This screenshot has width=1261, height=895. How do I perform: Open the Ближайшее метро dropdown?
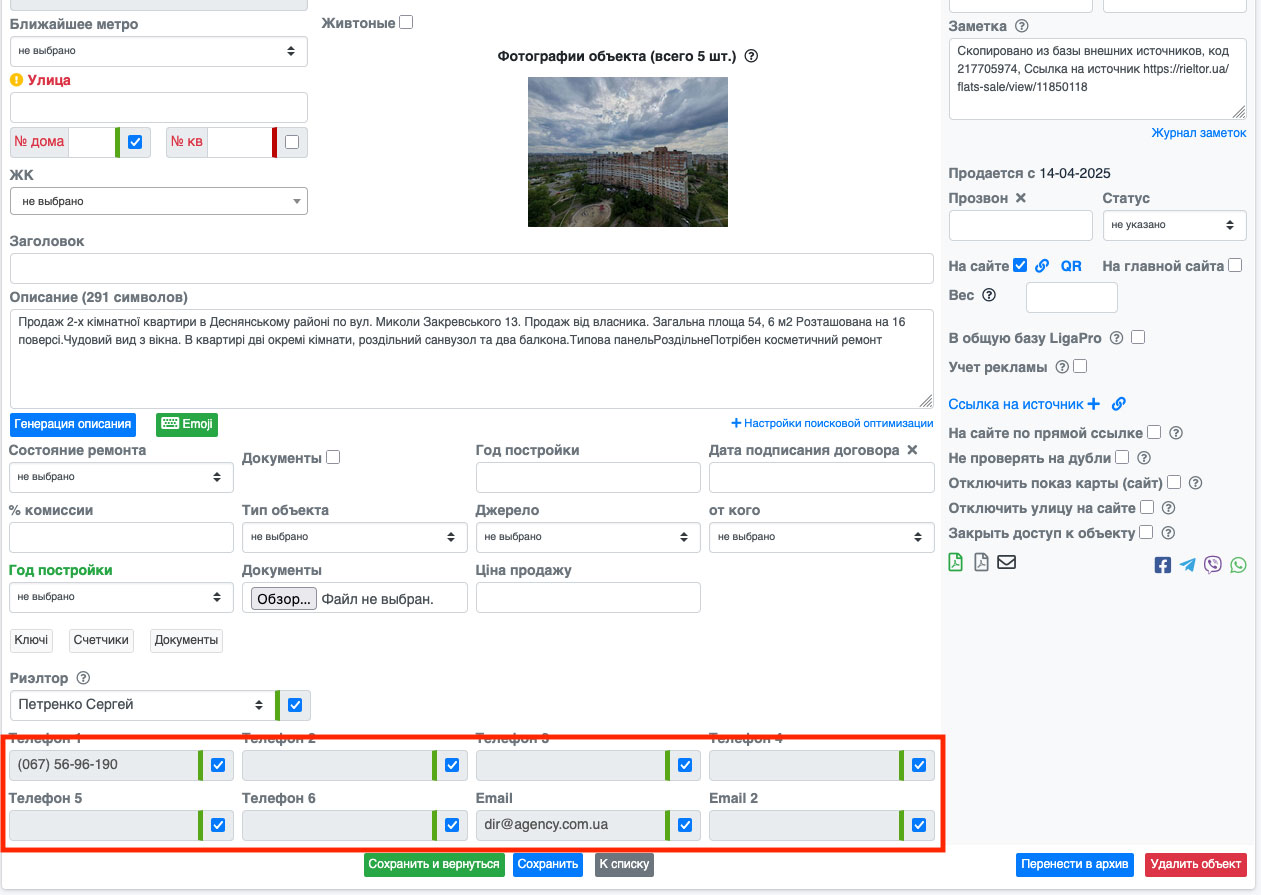point(159,51)
